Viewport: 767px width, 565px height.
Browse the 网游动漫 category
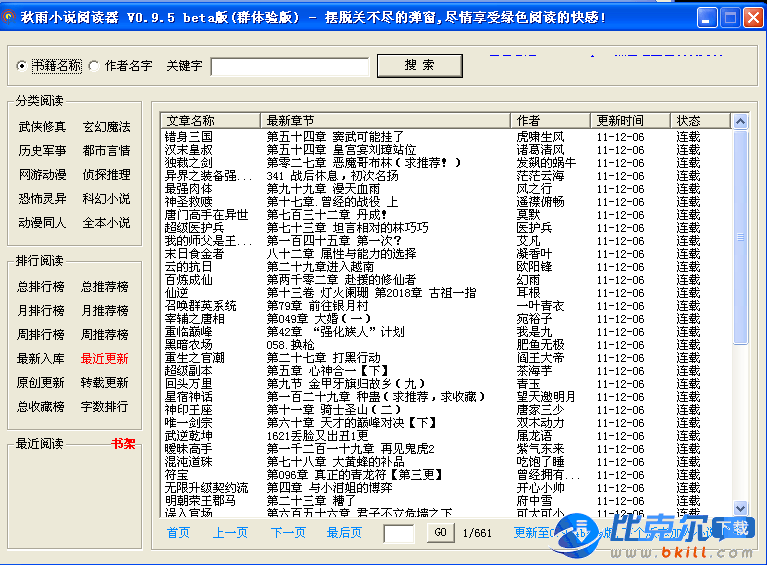coord(42,175)
